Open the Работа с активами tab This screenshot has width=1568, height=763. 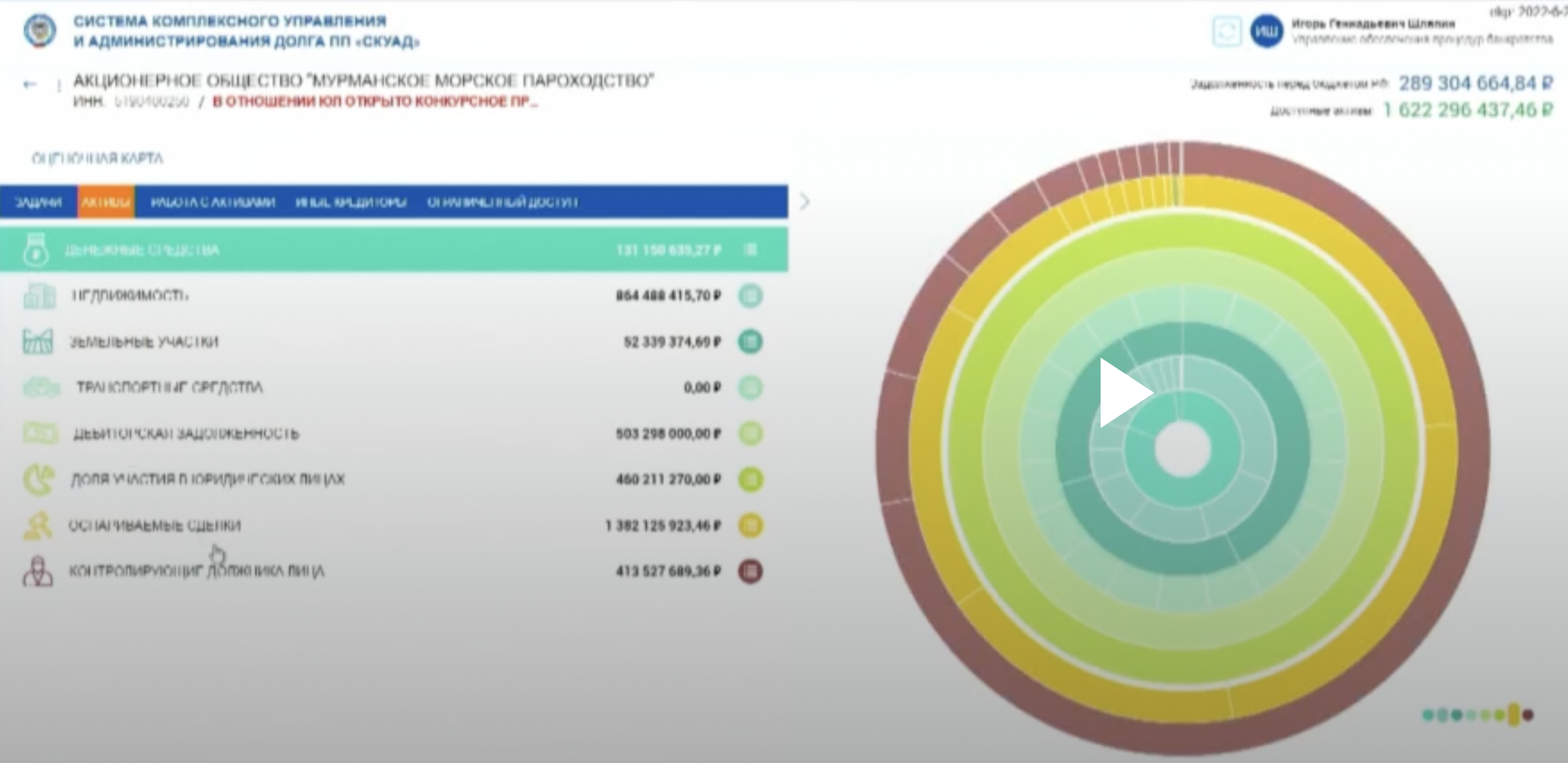pyautogui.click(x=213, y=202)
